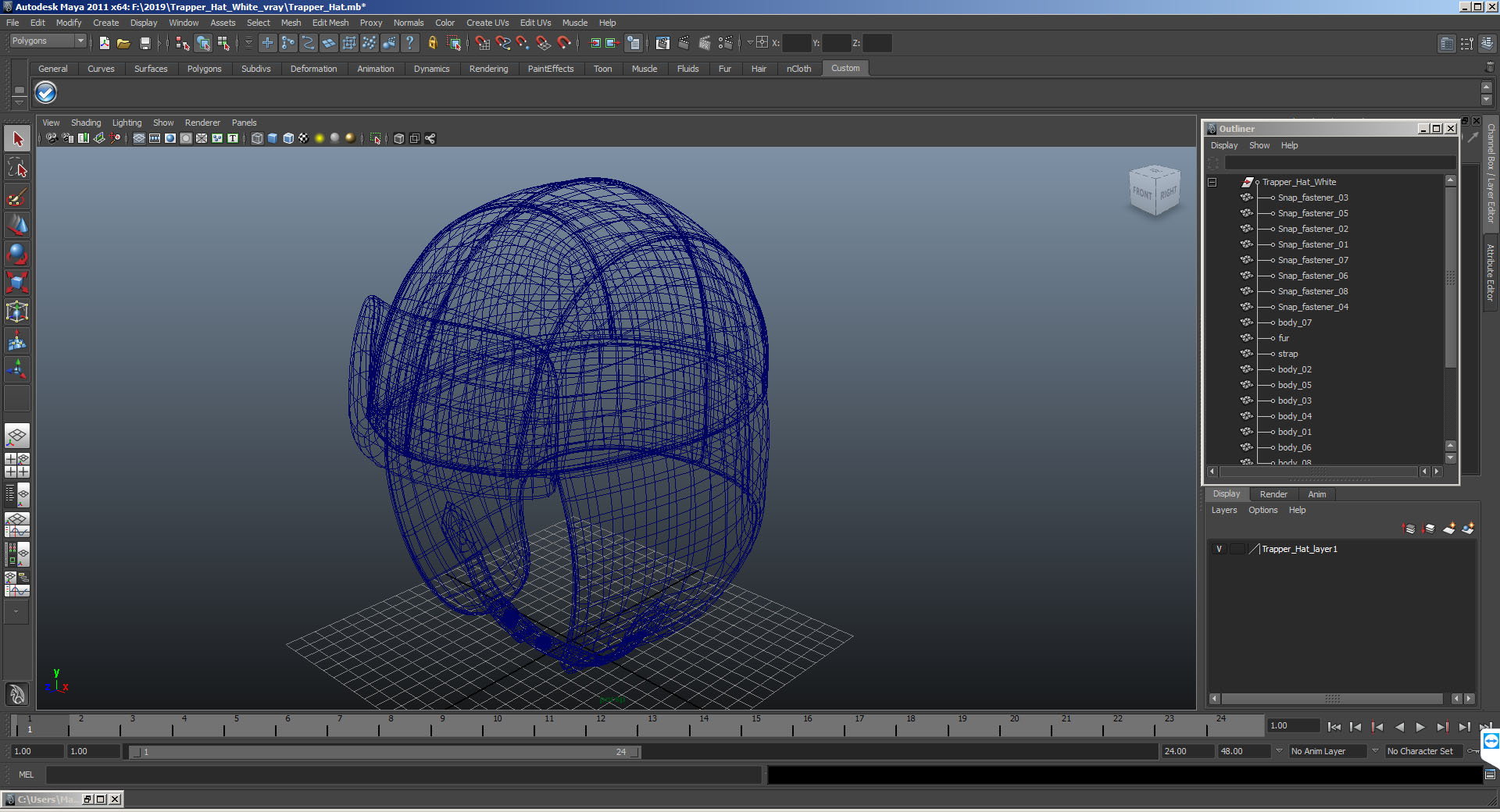This screenshot has width=1500, height=812.
Task: Play animation forwards
Action: coord(1420,727)
